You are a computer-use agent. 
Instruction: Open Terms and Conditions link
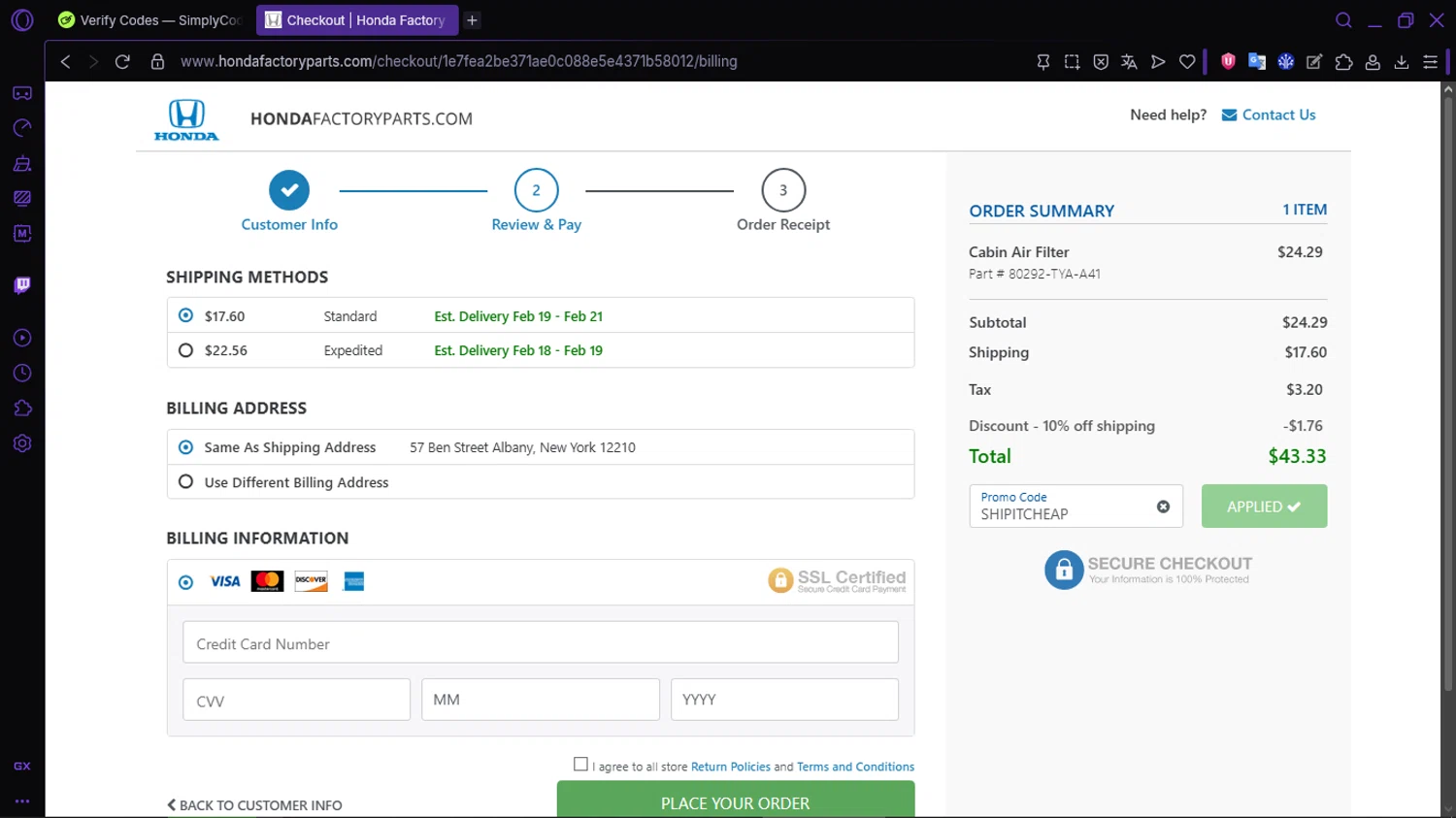click(855, 767)
